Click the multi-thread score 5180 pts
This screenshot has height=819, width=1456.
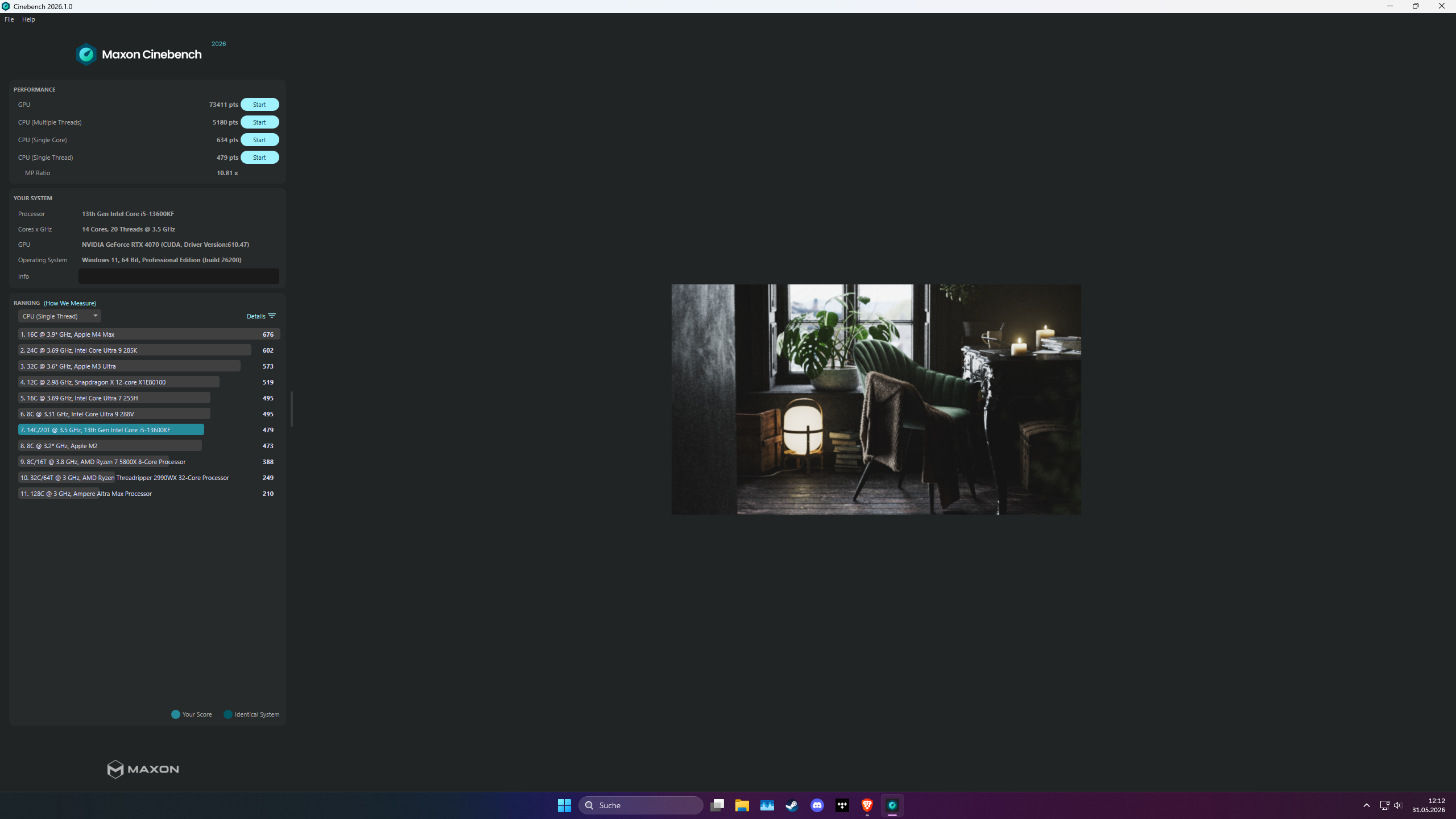225,122
